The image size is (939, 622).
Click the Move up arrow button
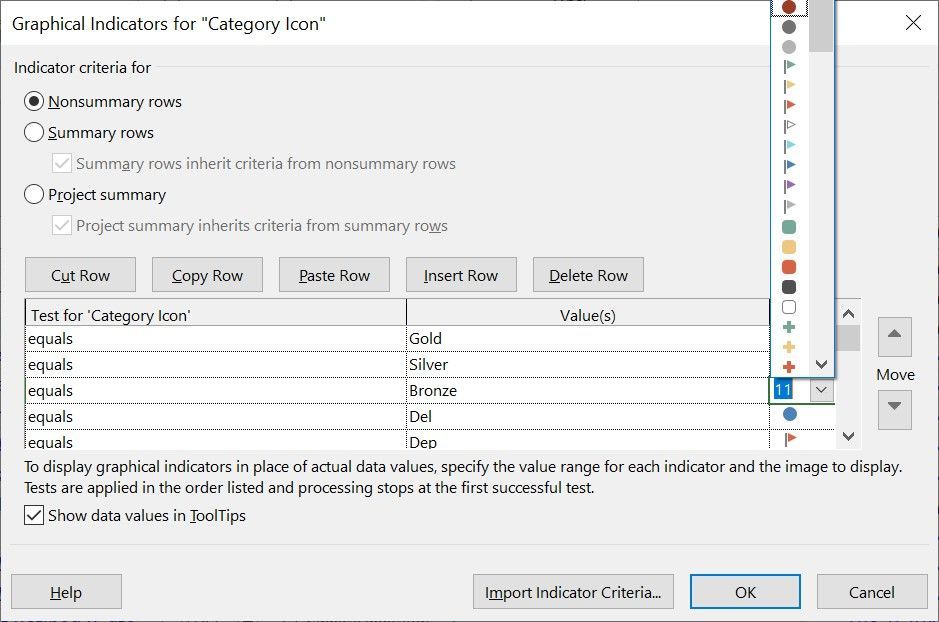click(895, 338)
